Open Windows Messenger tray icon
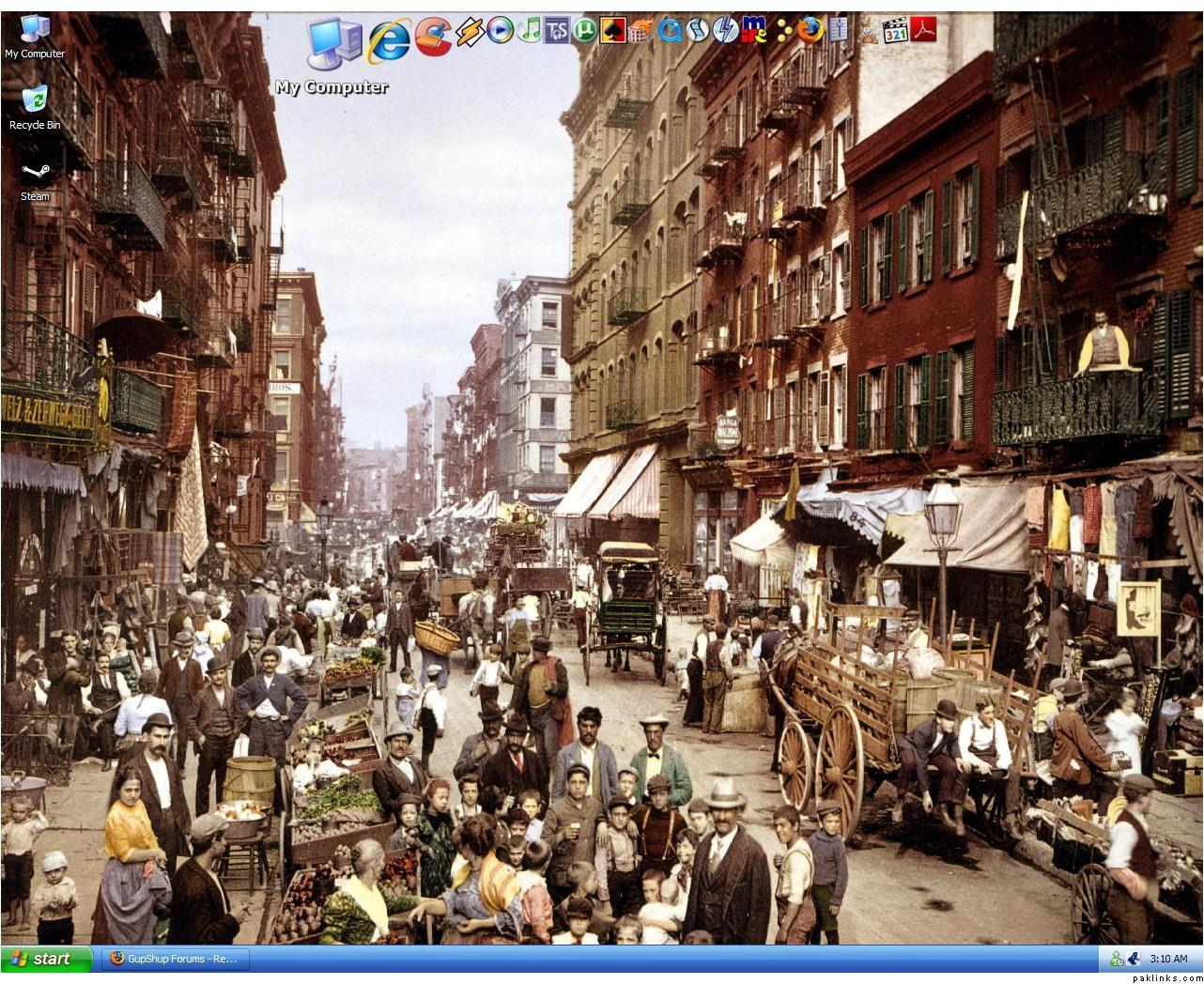 pyautogui.click(x=1116, y=959)
